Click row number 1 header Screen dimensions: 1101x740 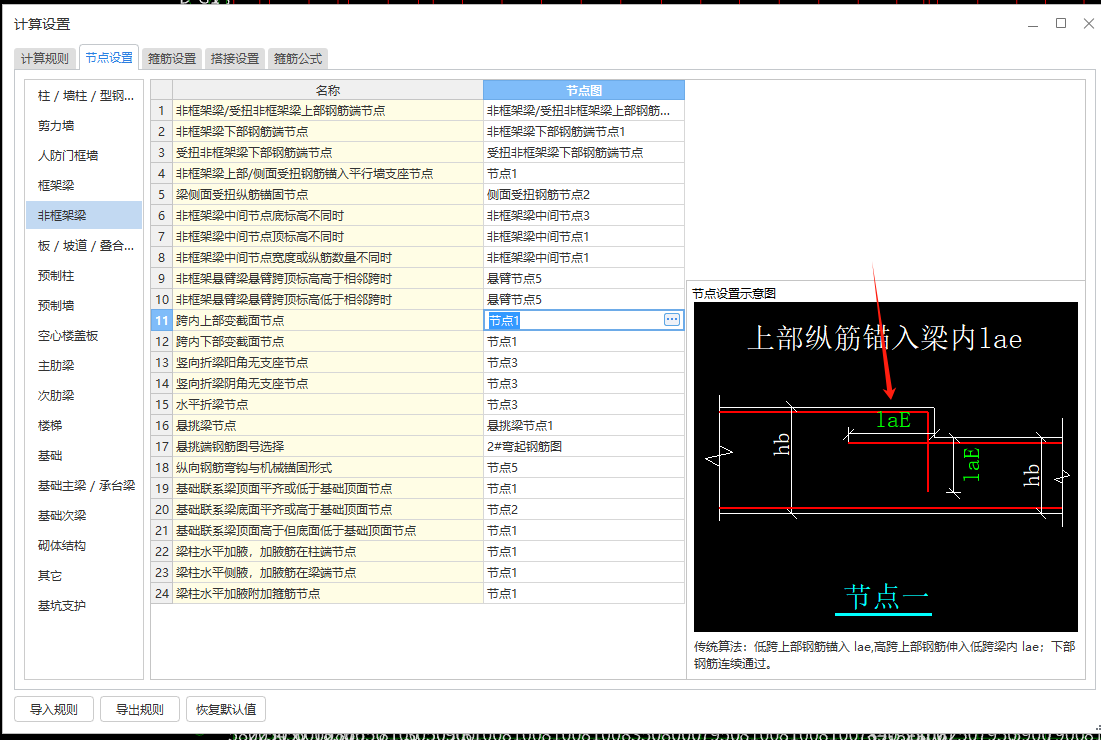click(161, 110)
